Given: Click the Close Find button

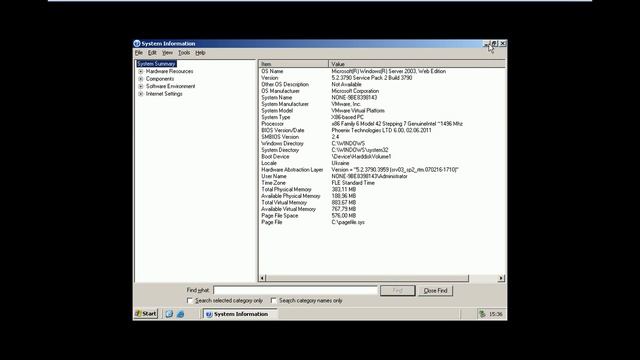Looking at the screenshot, I should point(436,291).
